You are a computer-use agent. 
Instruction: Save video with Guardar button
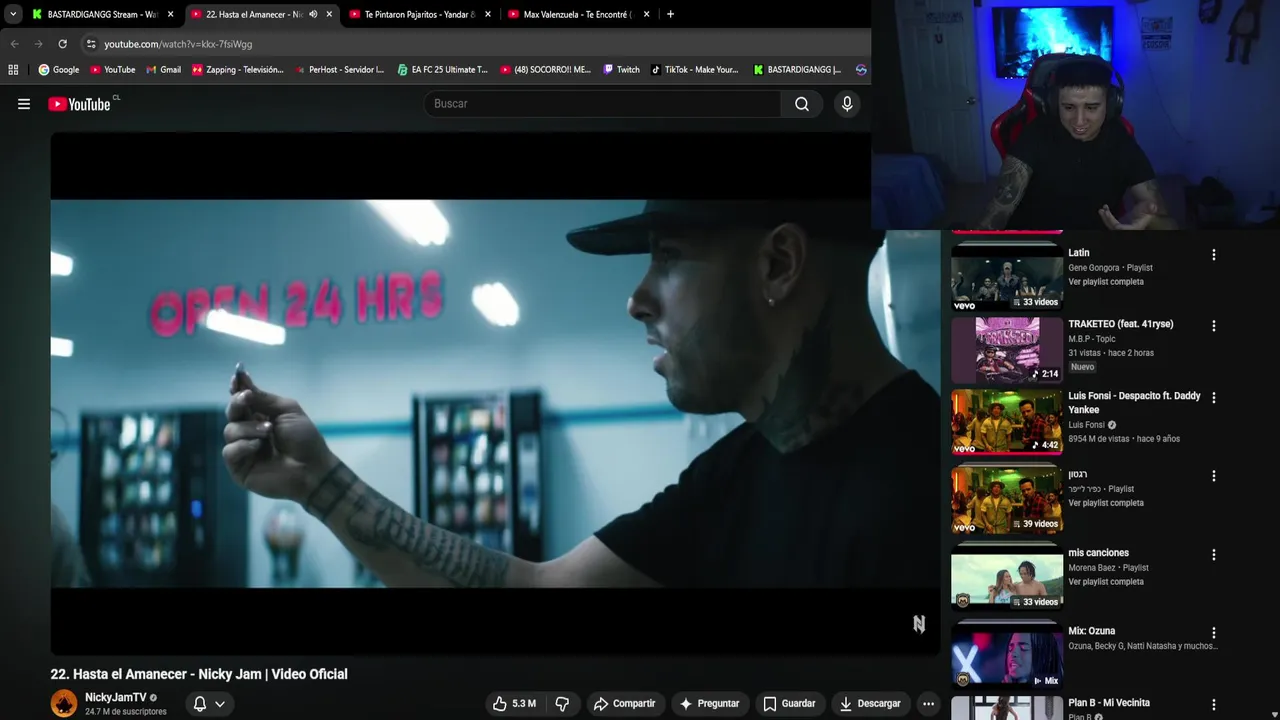(x=789, y=704)
